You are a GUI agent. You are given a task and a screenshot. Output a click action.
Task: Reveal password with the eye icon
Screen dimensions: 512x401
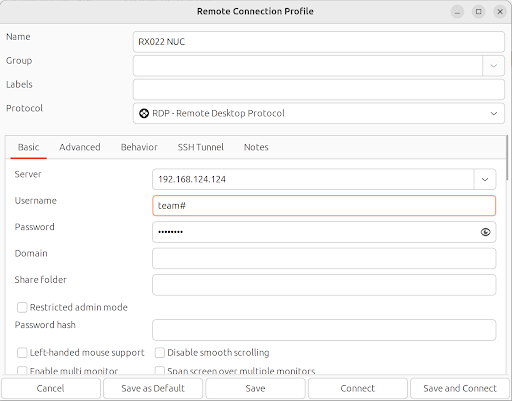click(485, 232)
